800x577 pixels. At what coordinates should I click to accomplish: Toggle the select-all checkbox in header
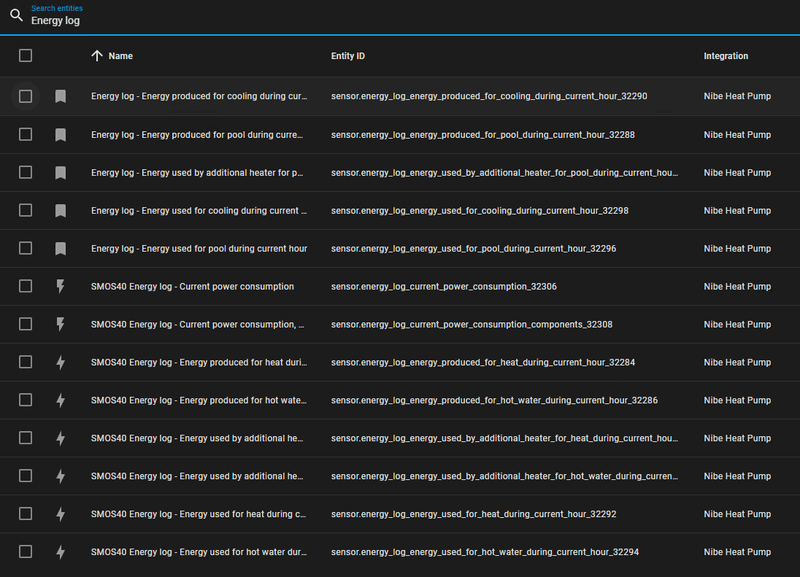[26, 56]
